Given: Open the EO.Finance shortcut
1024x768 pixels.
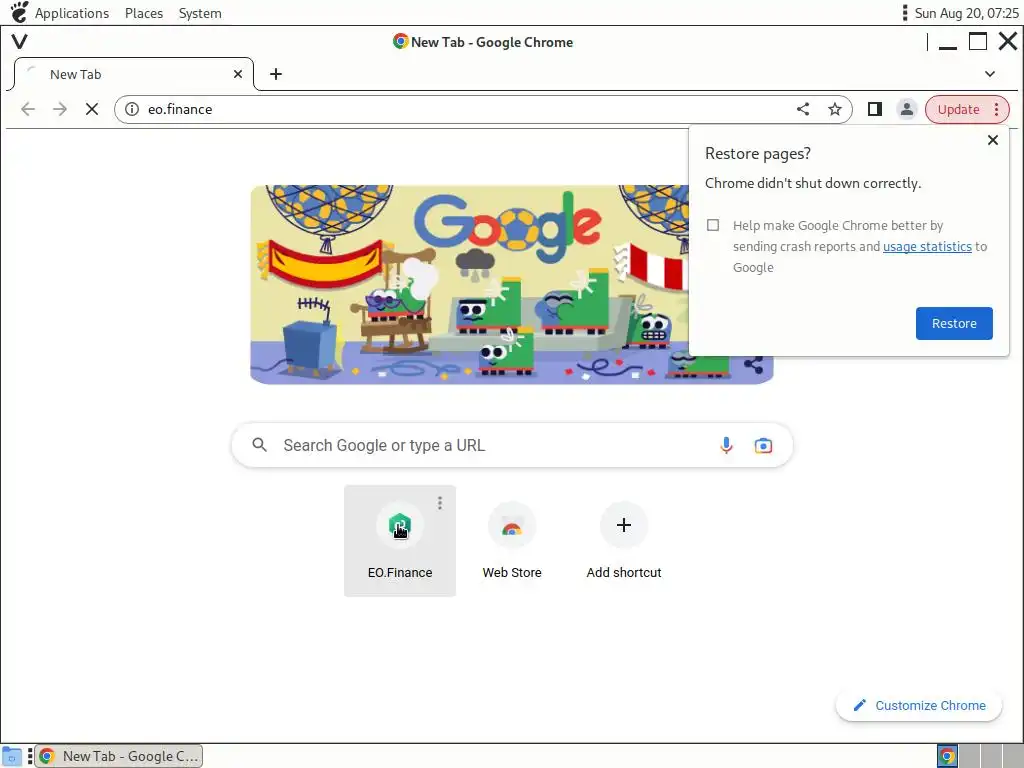Looking at the screenshot, I should tap(400, 541).
